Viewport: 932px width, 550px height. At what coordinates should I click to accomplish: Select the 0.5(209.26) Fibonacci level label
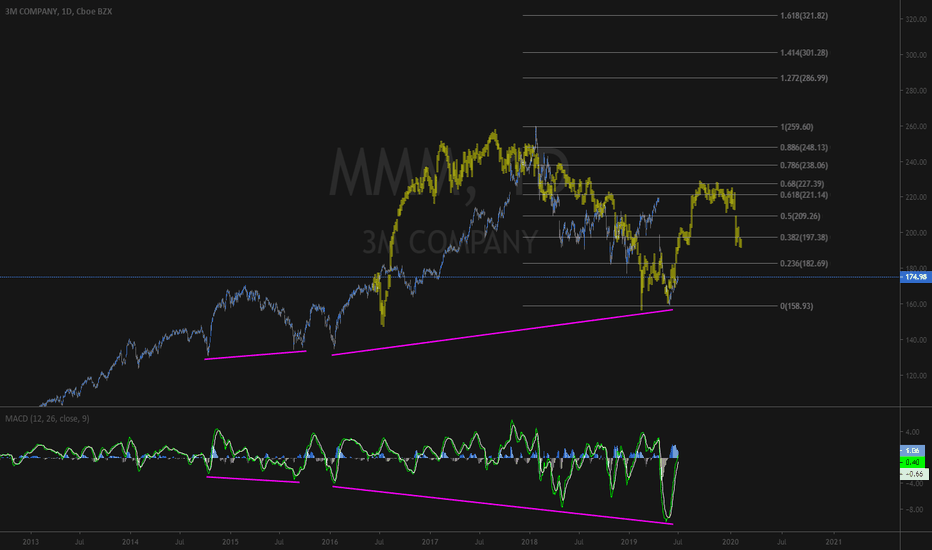[800, 216]
